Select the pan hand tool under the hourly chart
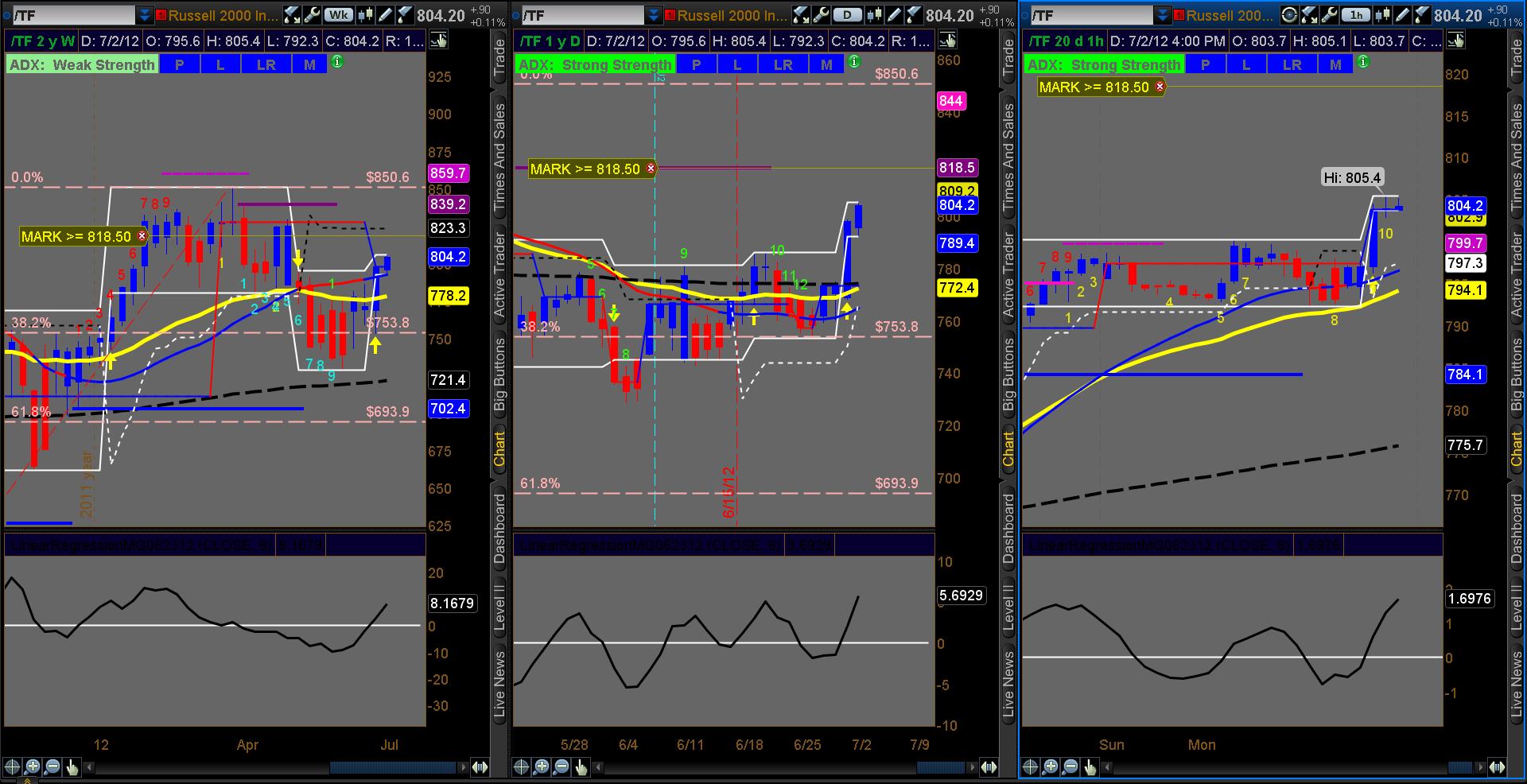 [x=1090, y=767]
